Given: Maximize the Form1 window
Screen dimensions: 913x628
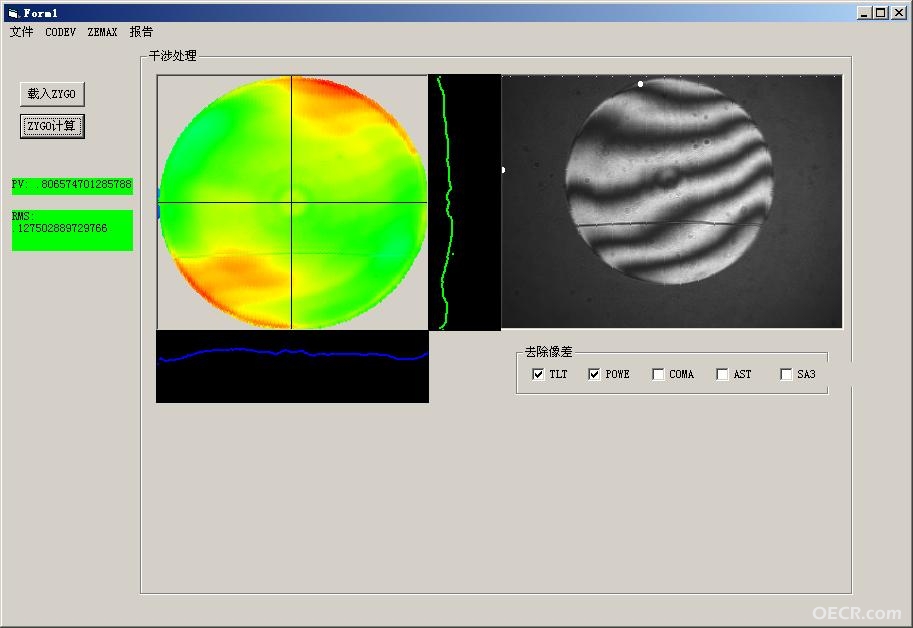Looking at the screenshot, I should point(880,12).
